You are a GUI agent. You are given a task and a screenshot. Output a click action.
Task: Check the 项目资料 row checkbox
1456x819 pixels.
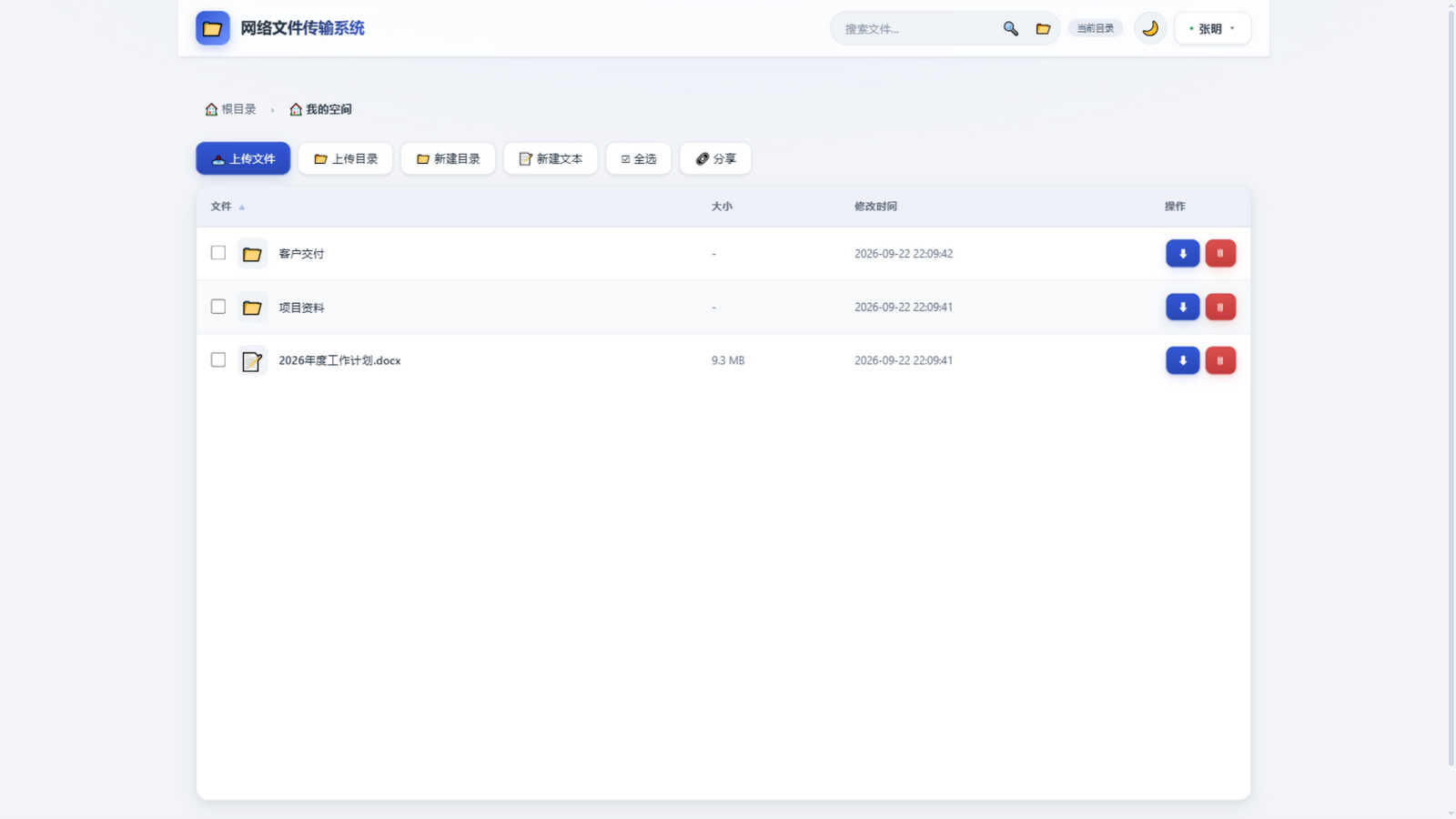coord(218,307)
